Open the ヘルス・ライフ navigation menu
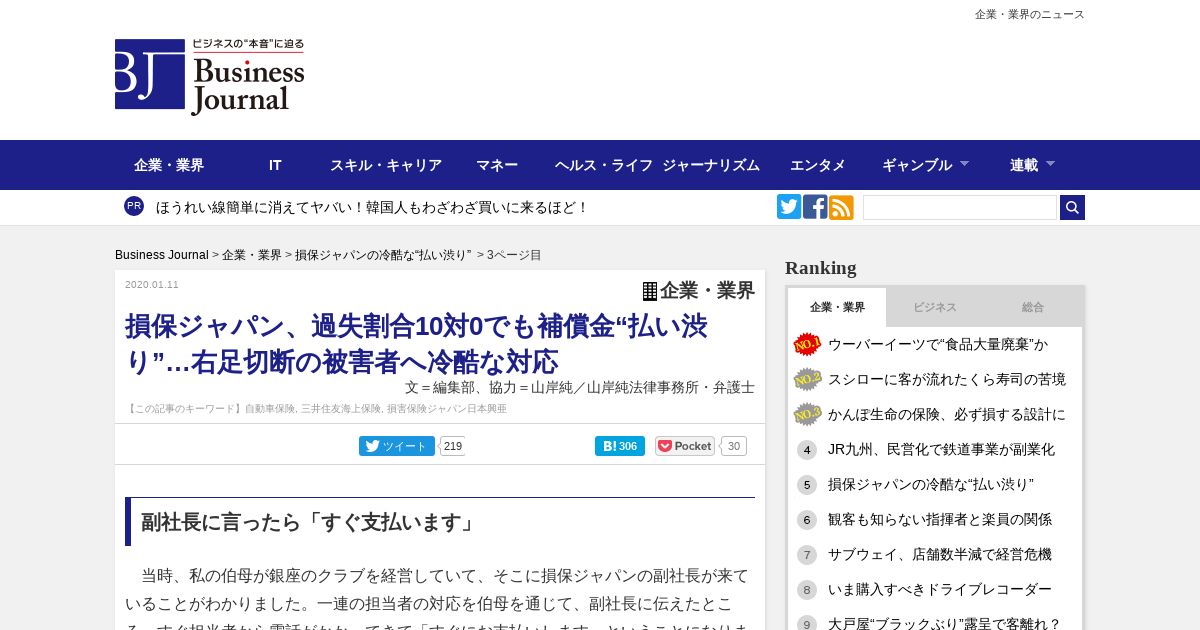This screenshot has height=630, width=1200. click(604, 165)
